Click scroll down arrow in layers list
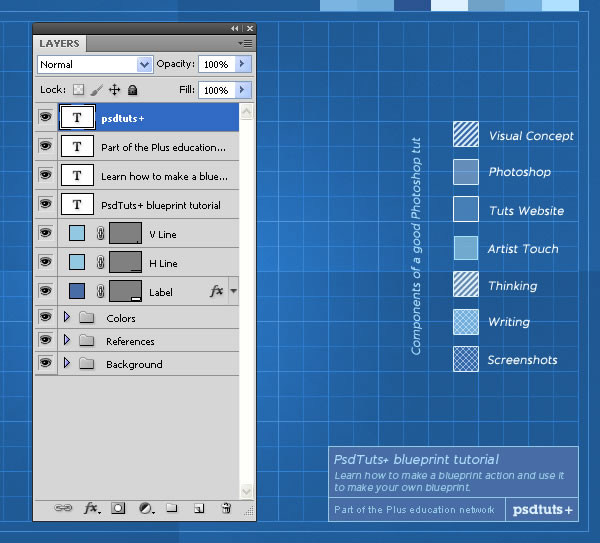 [x=246, y=491]
